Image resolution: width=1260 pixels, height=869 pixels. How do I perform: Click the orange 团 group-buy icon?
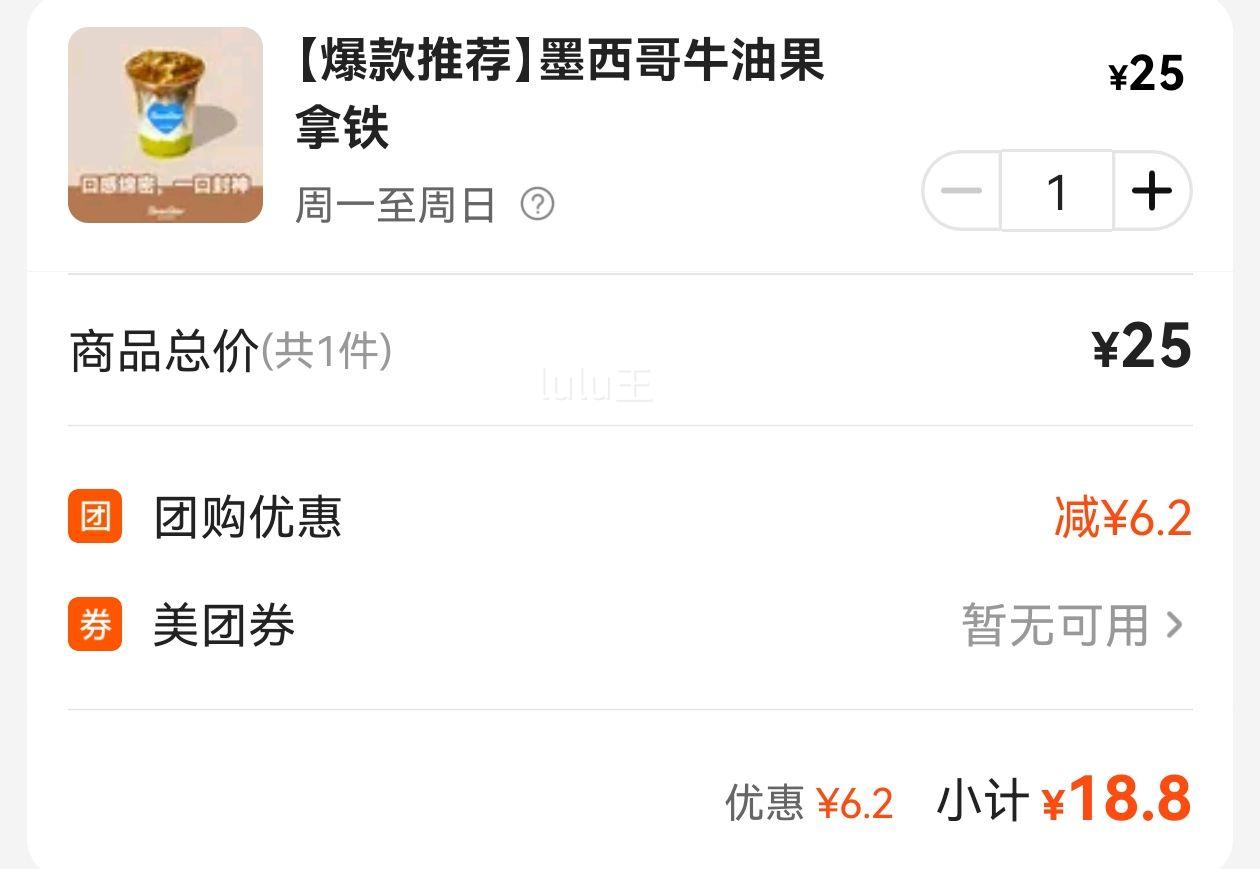[x=95, y=516]
